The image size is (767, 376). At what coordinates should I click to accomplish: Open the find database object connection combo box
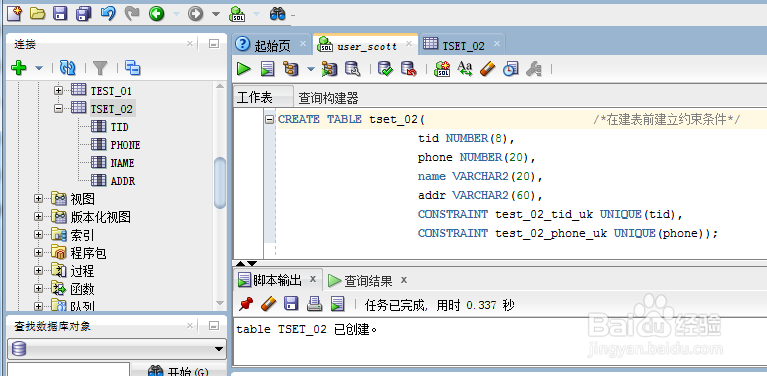pos(116,349)
